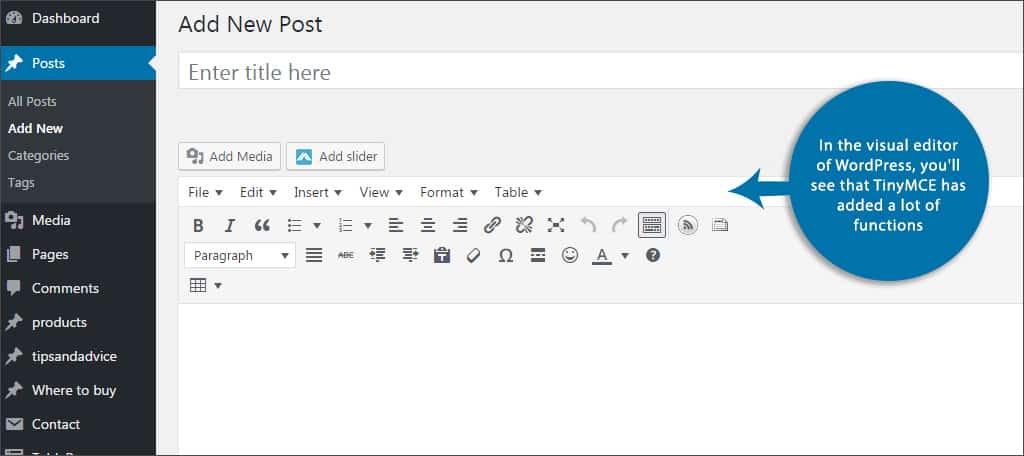
Task: Align text center
Action: (x=428, y=226)
